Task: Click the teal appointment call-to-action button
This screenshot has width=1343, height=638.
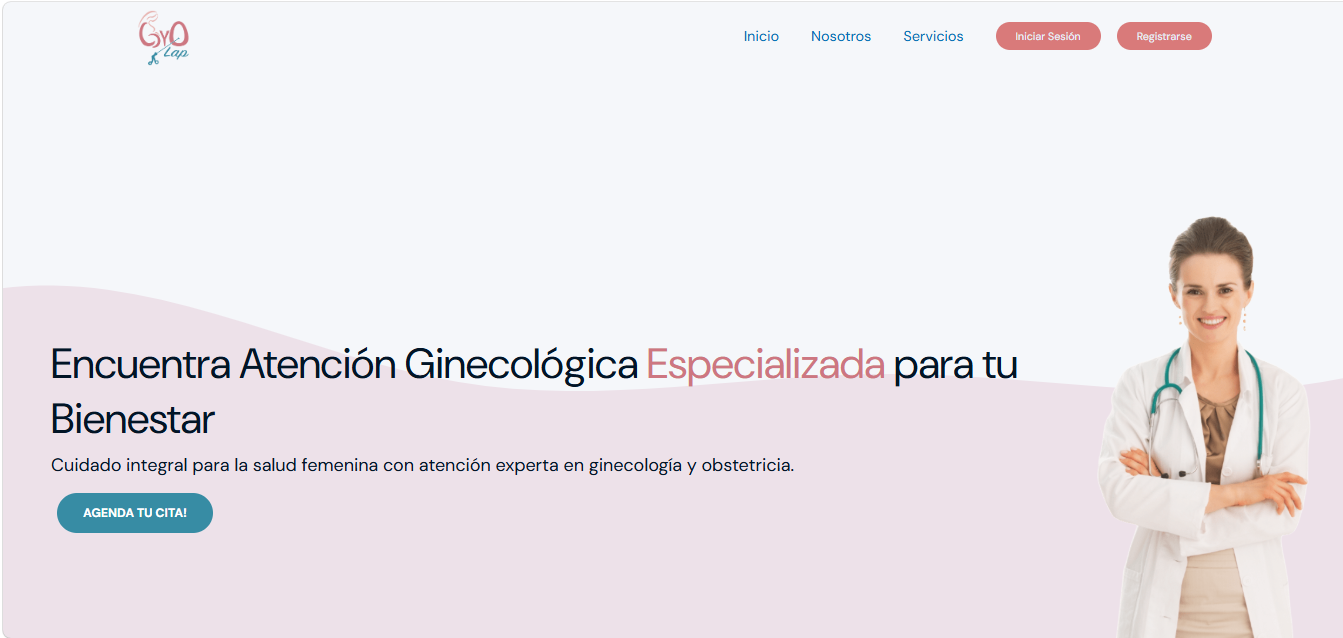Action: [135, 512]
